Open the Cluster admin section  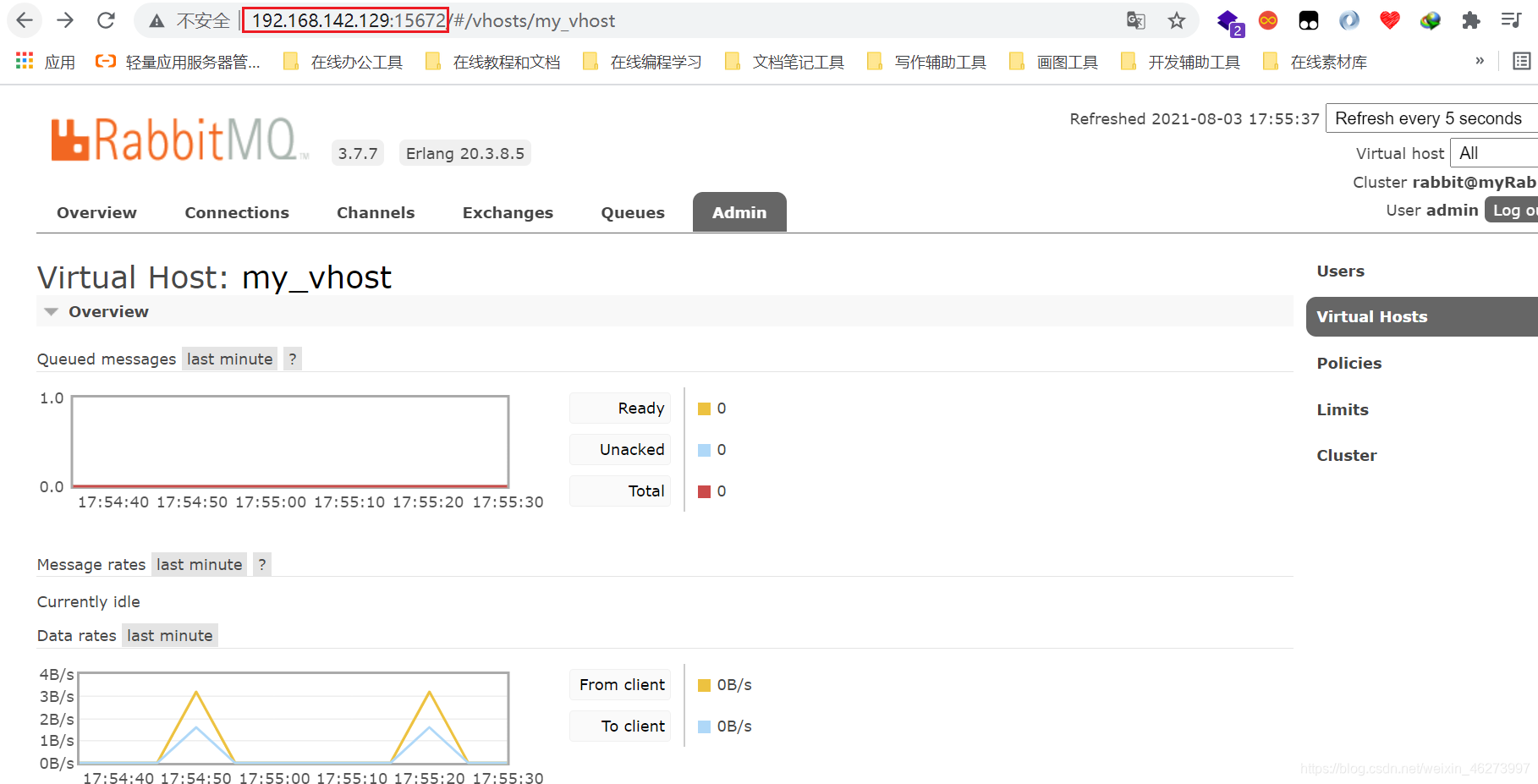(1346, 455)
